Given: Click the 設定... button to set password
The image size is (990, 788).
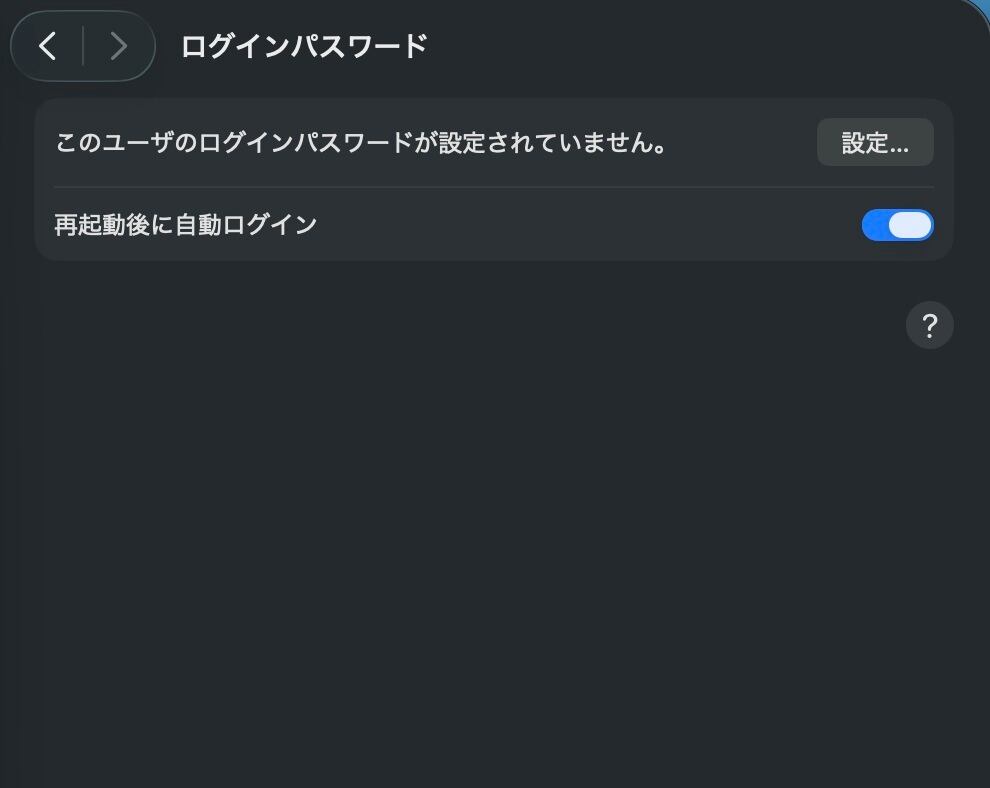Looking at the screenshot, I should [875, 142].
